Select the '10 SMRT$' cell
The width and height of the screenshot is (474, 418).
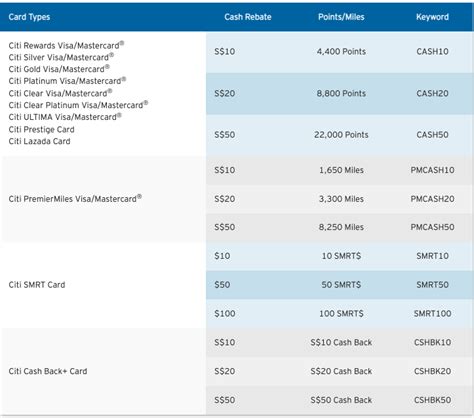click(341, 256)
